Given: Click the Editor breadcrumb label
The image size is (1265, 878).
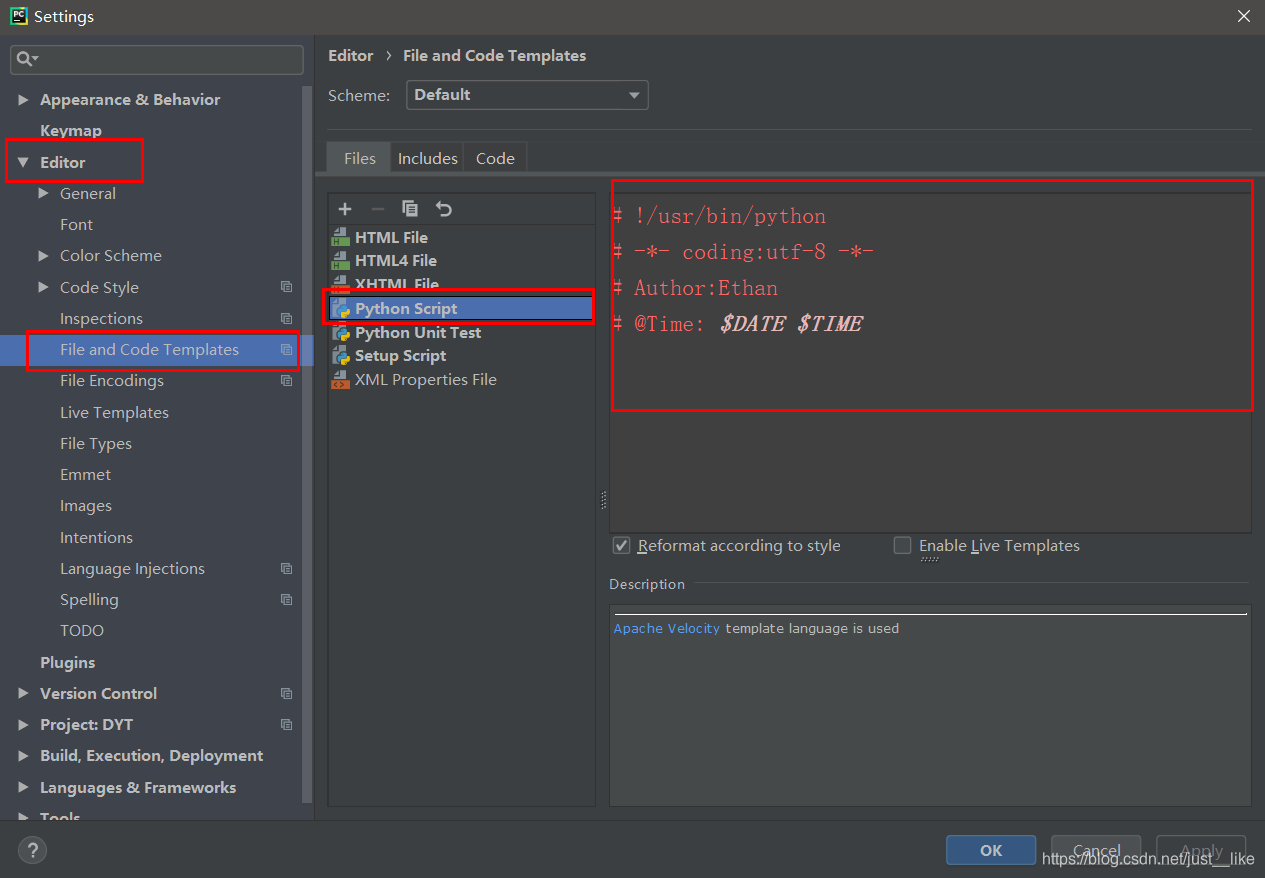Looking at the screenshot, I should (x=350, y=56).
